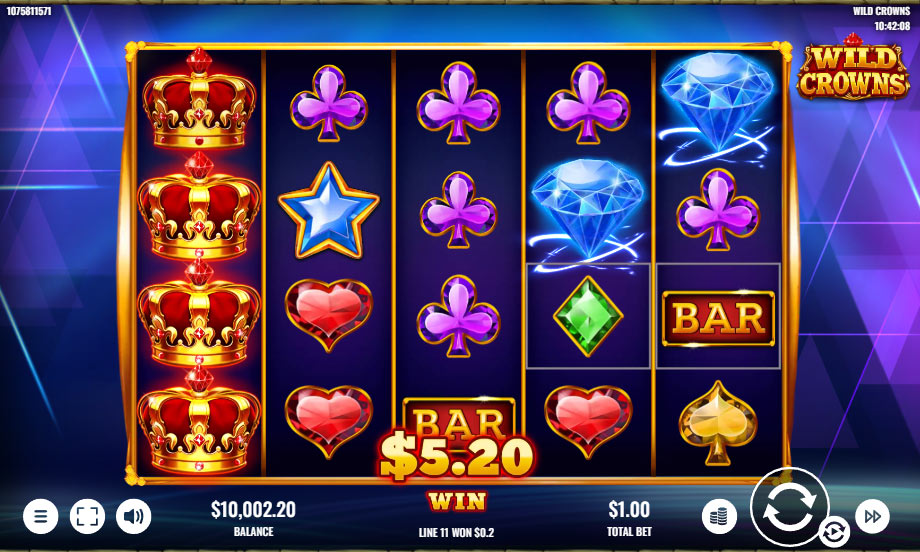The width and height of the screenshot is (920, 552).
Task: Mute the game sound
Action: [x=133, y=516]
